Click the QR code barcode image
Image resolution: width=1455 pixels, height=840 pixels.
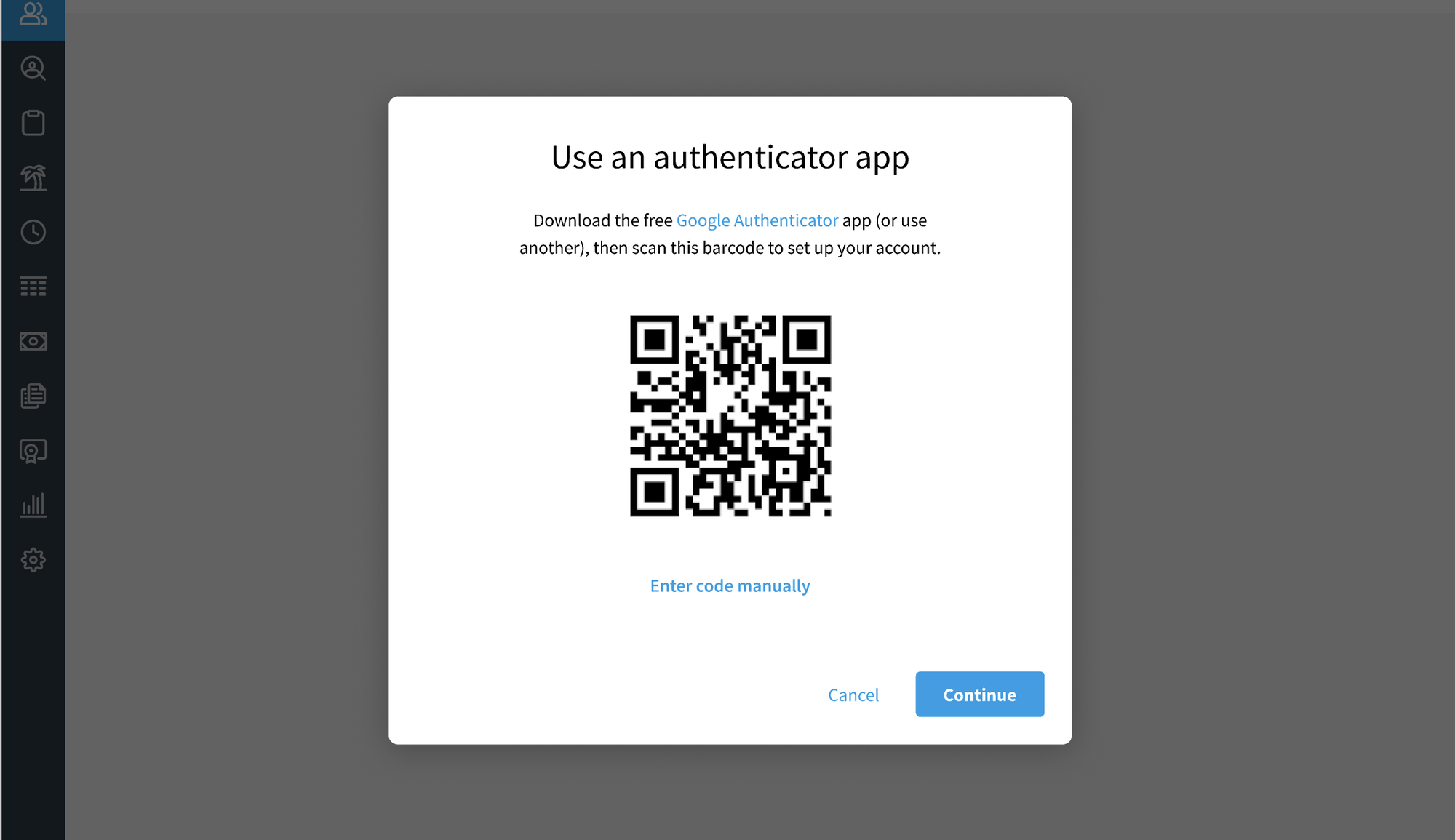pos(730,416)
